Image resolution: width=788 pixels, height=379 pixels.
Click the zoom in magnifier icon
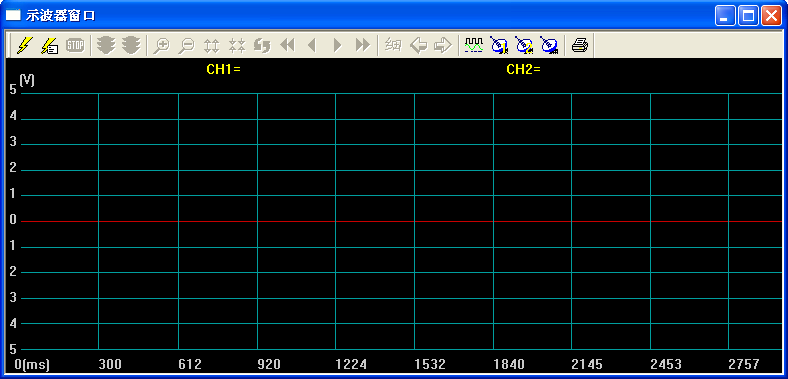(x=161, y=46)
